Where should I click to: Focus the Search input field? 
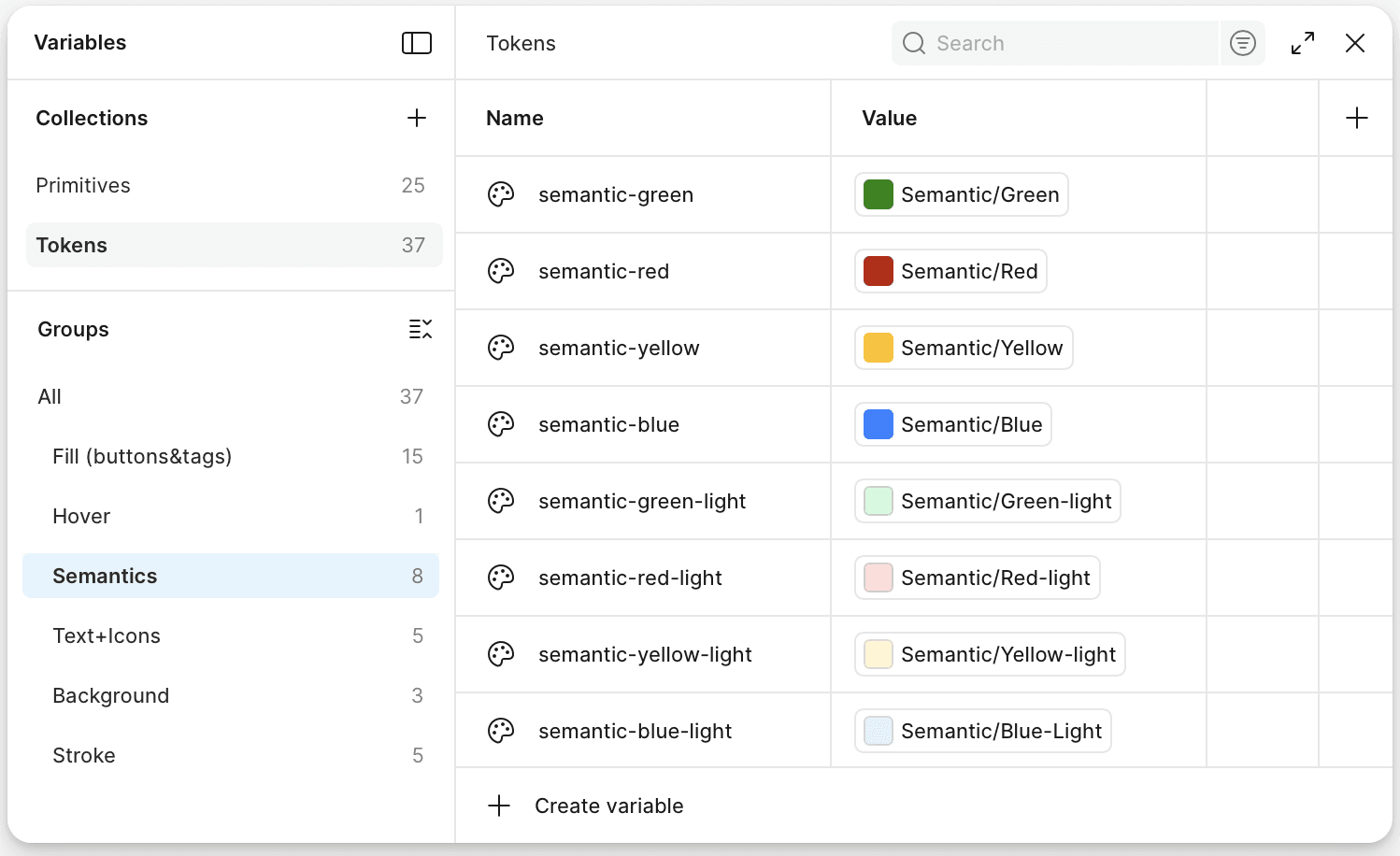tap(1065, 43)
